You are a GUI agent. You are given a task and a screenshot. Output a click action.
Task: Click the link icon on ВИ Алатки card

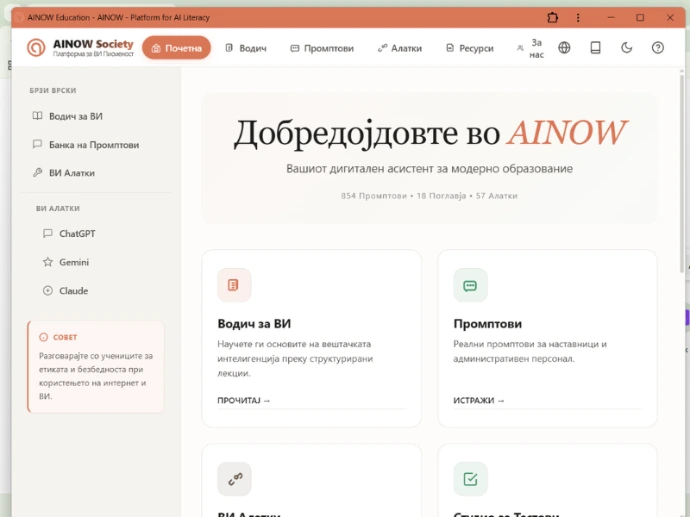pyautogui.click(x=234, y=479)
